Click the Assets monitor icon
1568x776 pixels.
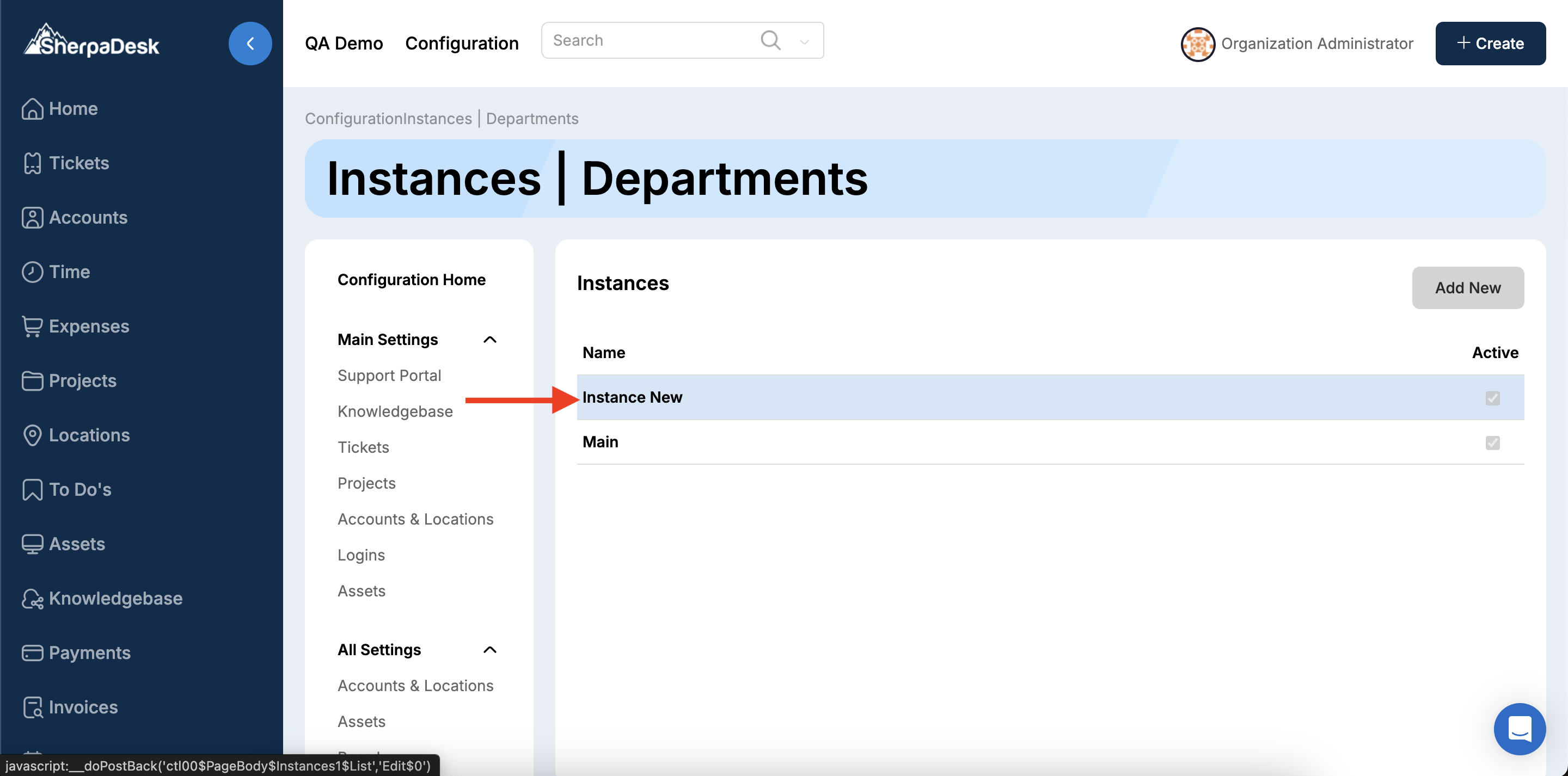click(x=32, y=544)
